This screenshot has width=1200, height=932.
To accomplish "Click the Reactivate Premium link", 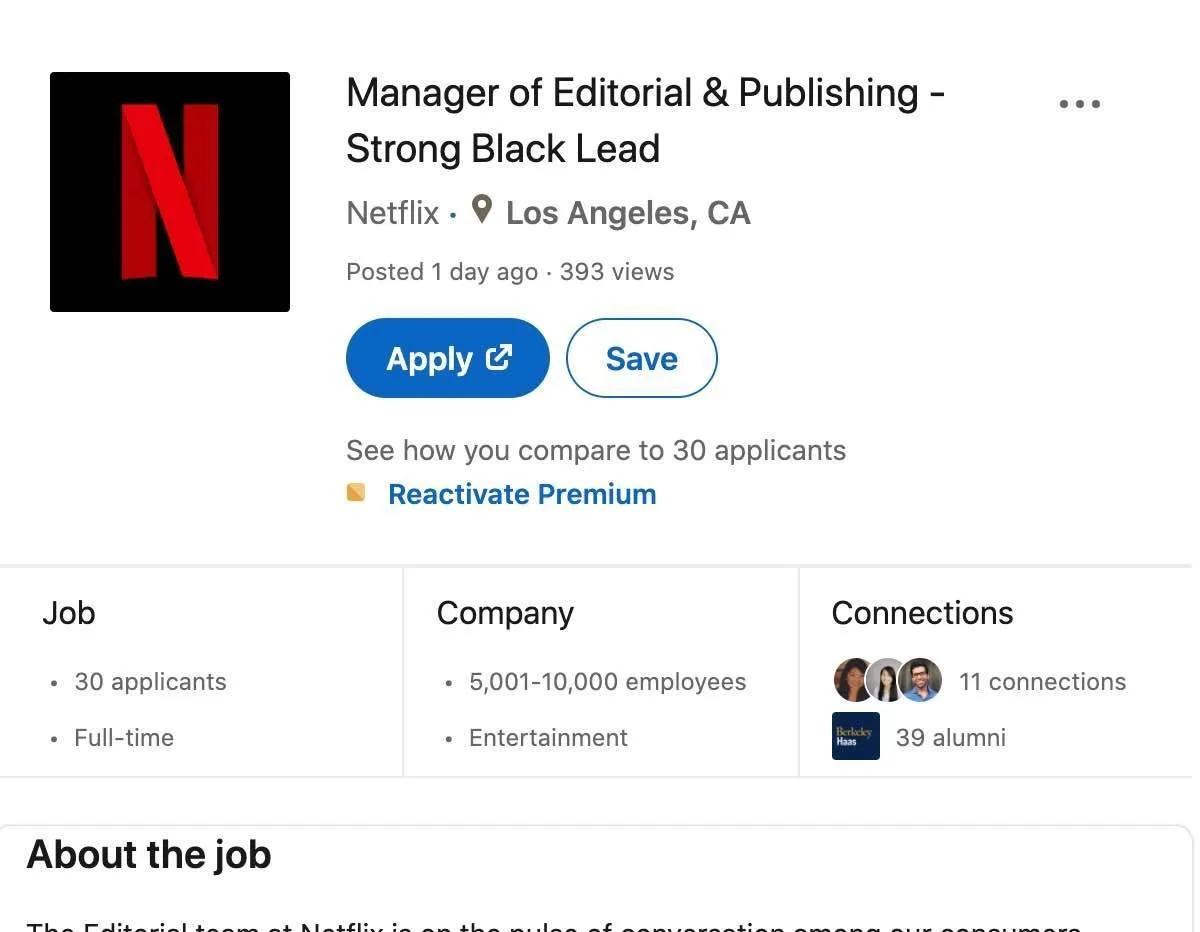I will 522,494.
